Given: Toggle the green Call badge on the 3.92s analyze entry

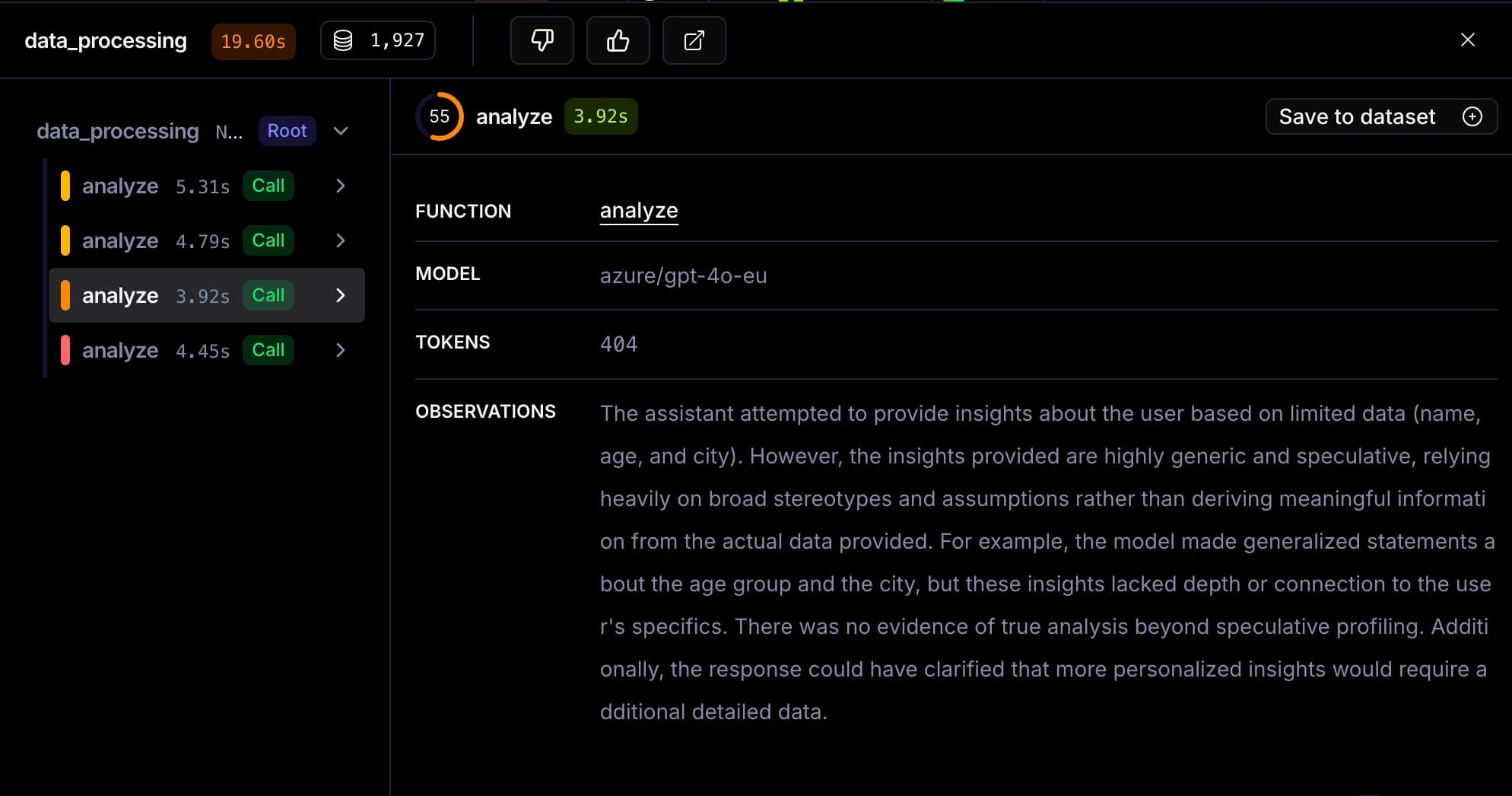Looking at the screenshot, I should pos(268,295).
